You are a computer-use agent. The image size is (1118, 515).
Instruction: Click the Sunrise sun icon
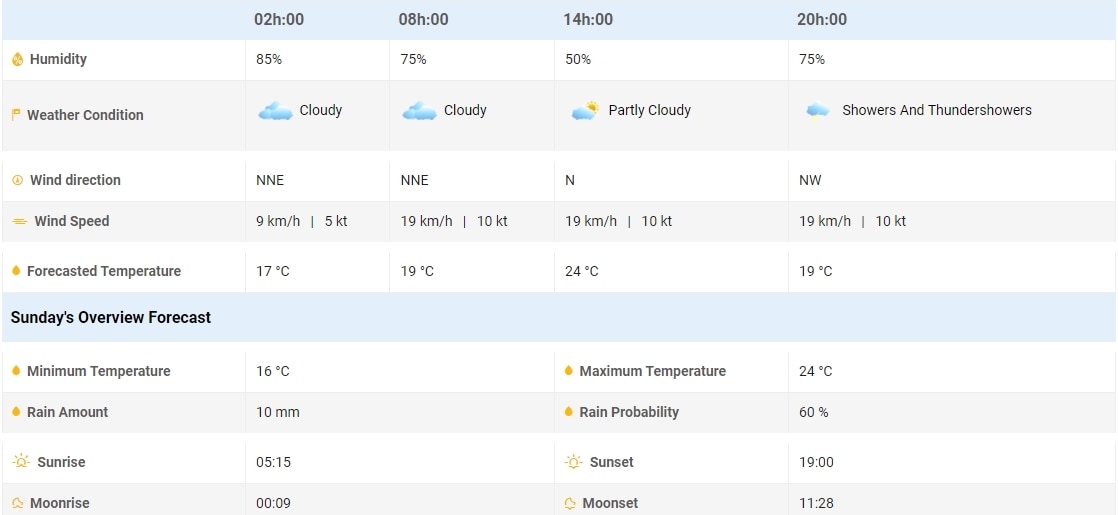tap(20, 462)
